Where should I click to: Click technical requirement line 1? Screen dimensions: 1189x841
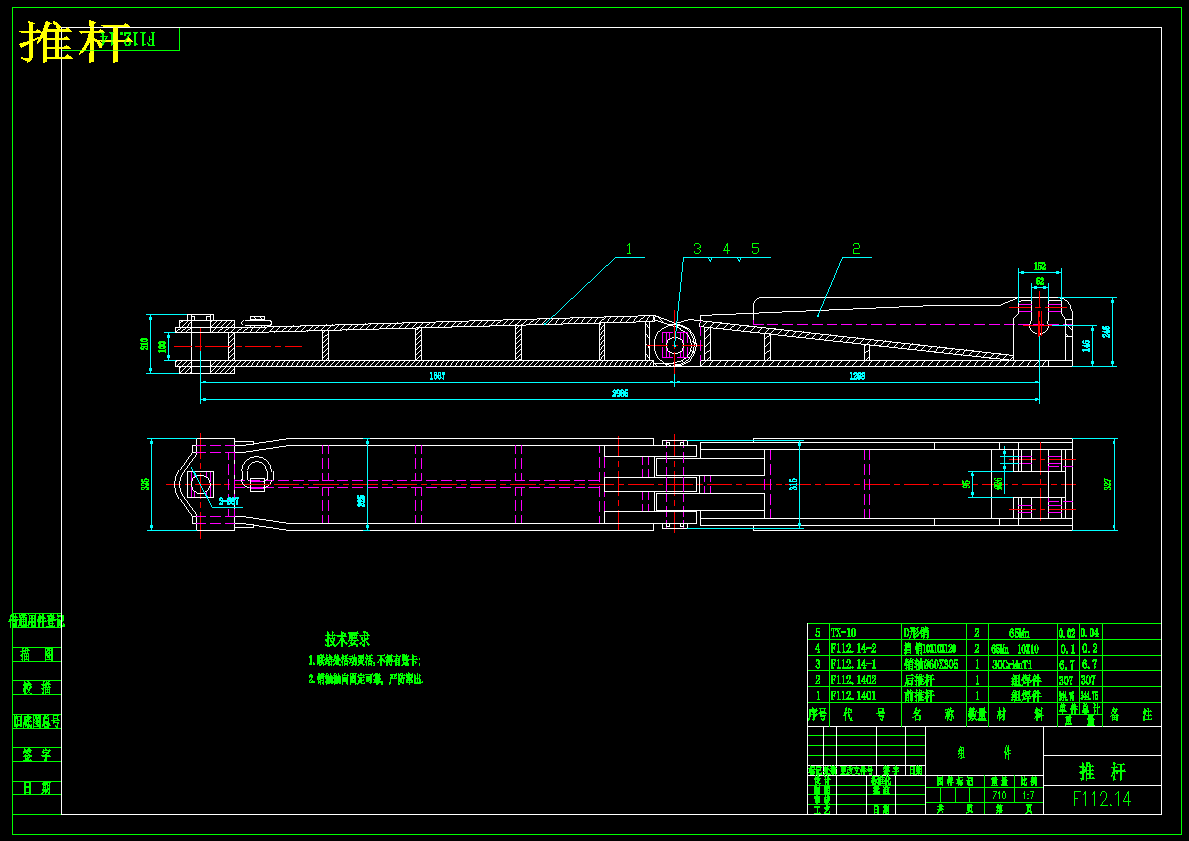pyautogui.click(x=365, y=661)
